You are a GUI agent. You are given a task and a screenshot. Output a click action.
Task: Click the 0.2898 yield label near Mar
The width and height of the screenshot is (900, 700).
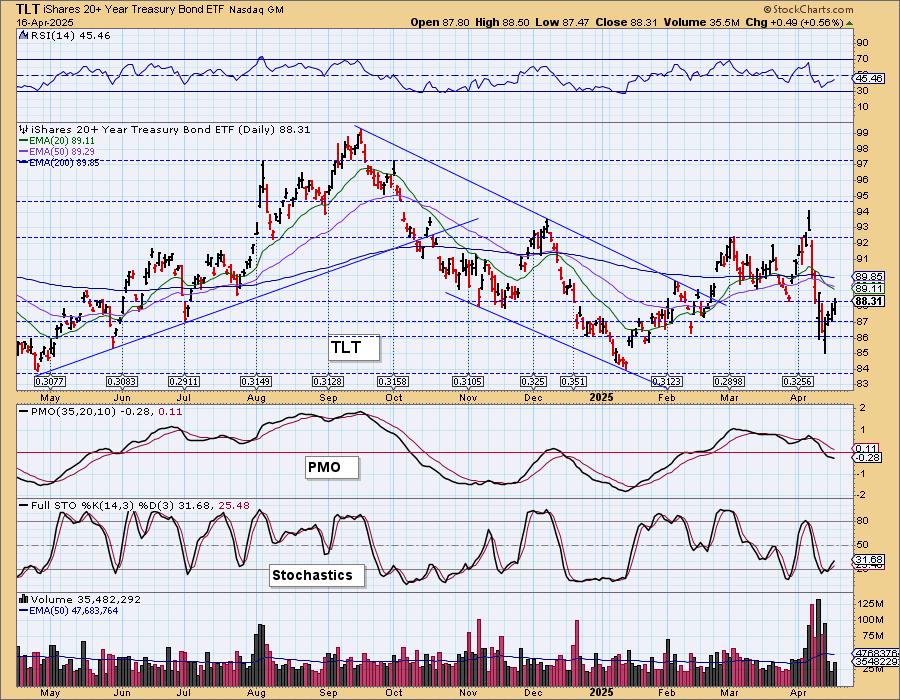point(729,382)
